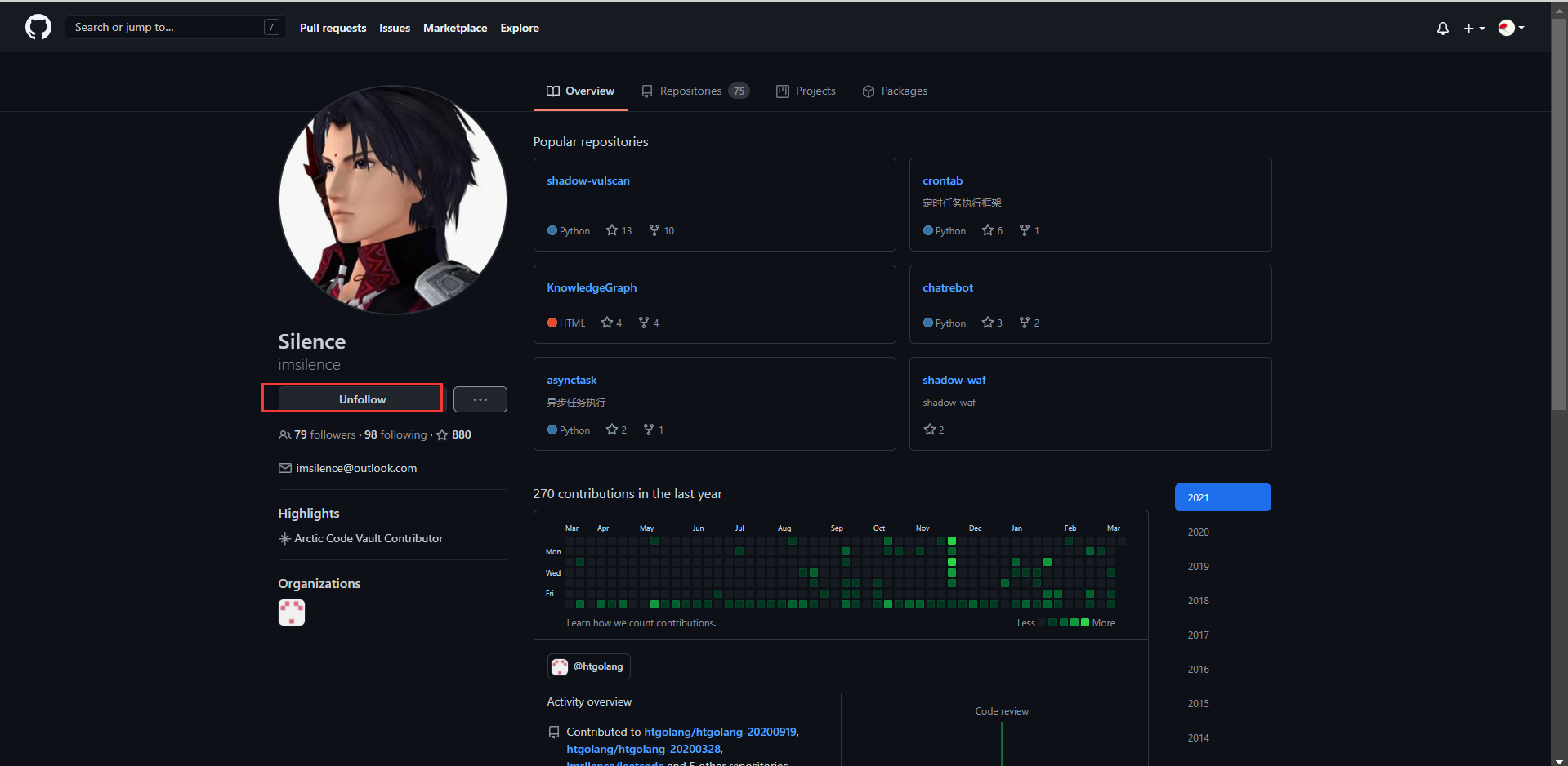Open the crontab repository
Image resolution: width=1568 pixels, height=766 pixels.
point(942,180)
